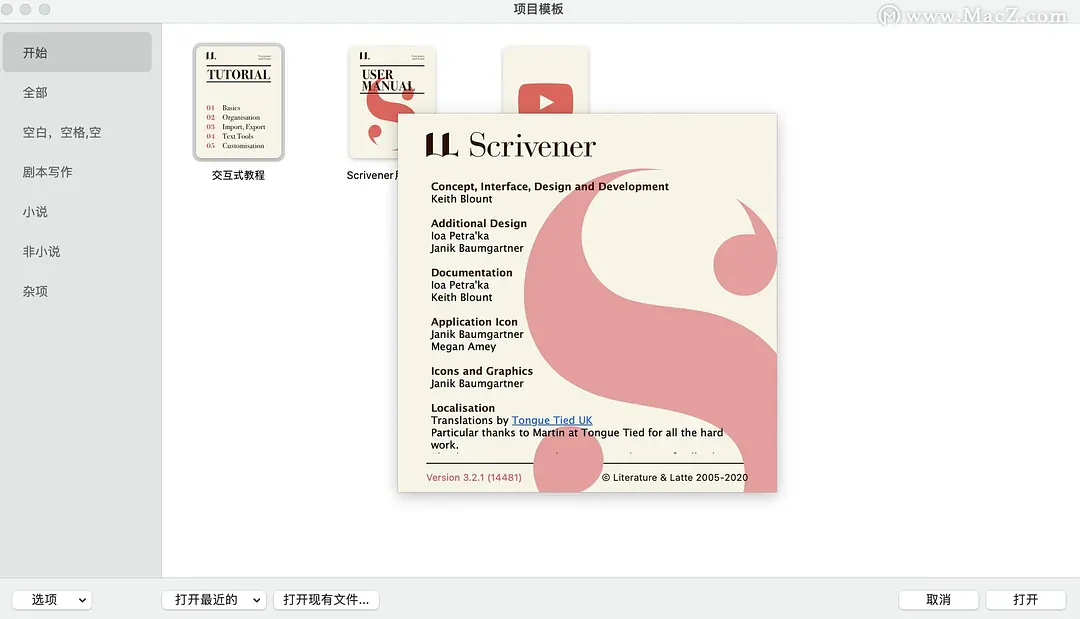Open the 选项 dropdown menu
The image size is (1080, 619).
52,600
